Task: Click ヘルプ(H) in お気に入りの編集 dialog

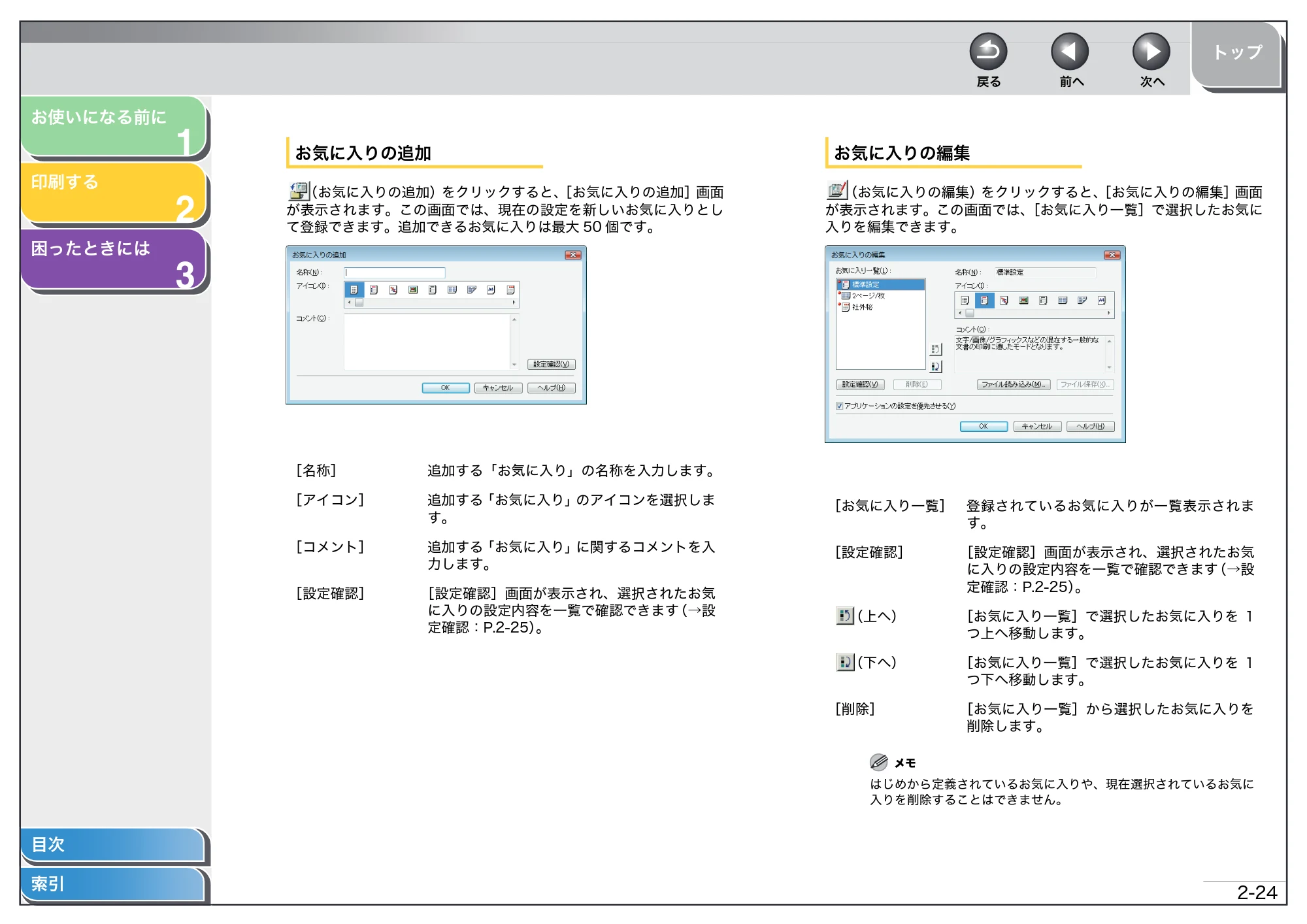Action: click(x=1090, y=426)
